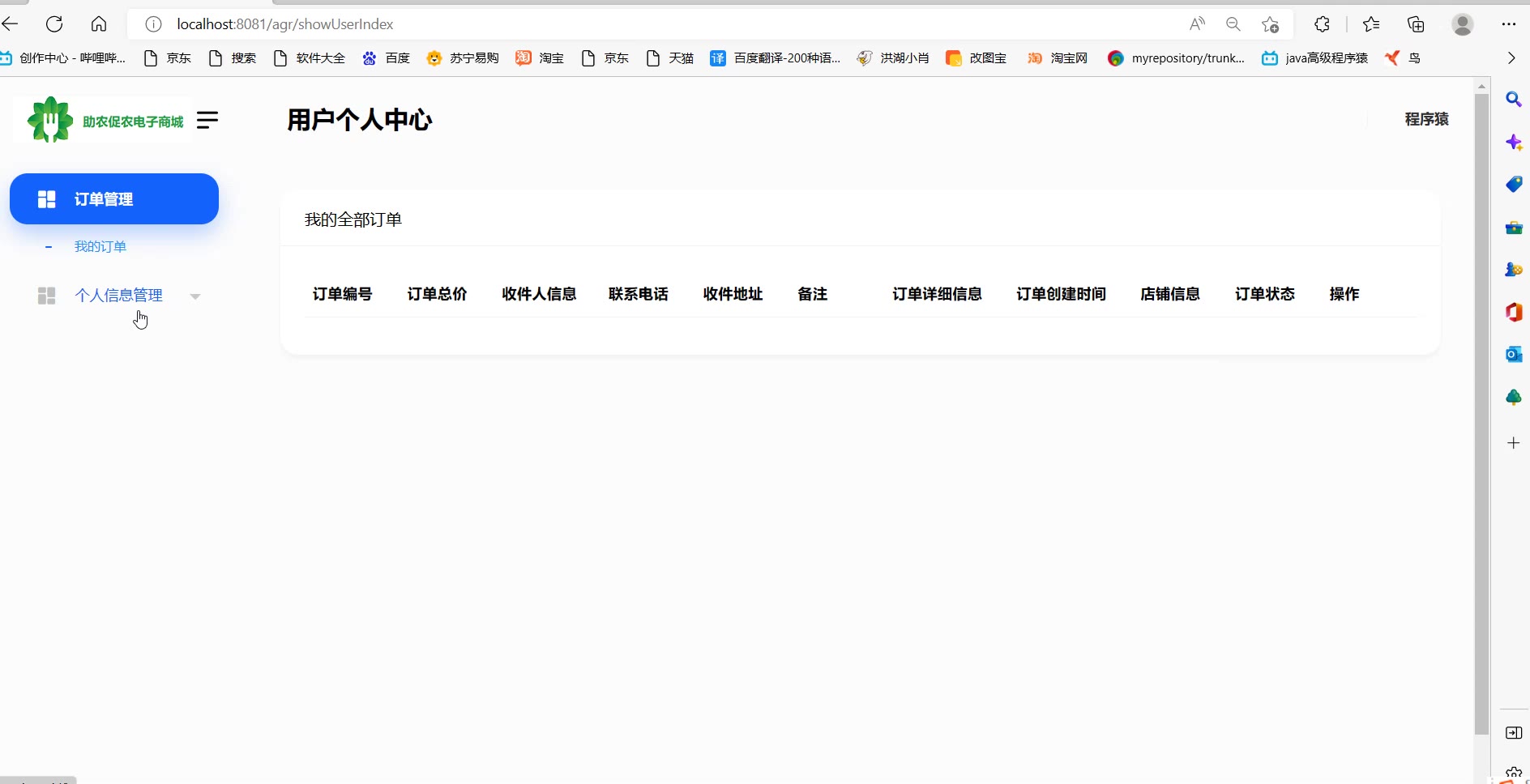Toggle the hamburger menu next to the logo
Viewport: 1530px width, 784px height.
207,120
